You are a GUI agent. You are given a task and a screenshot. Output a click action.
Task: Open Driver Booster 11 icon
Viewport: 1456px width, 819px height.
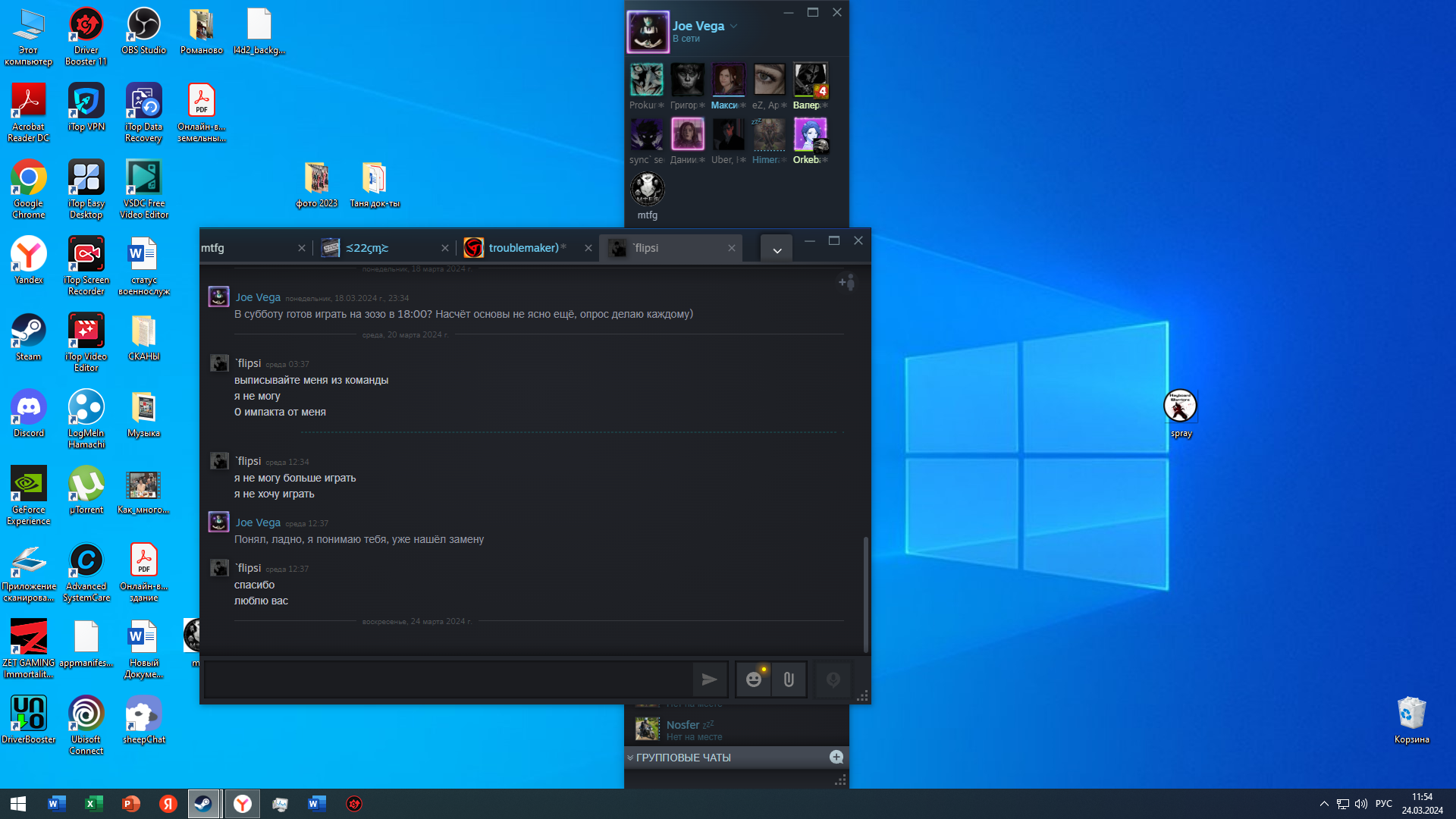(x=86, y=36)
